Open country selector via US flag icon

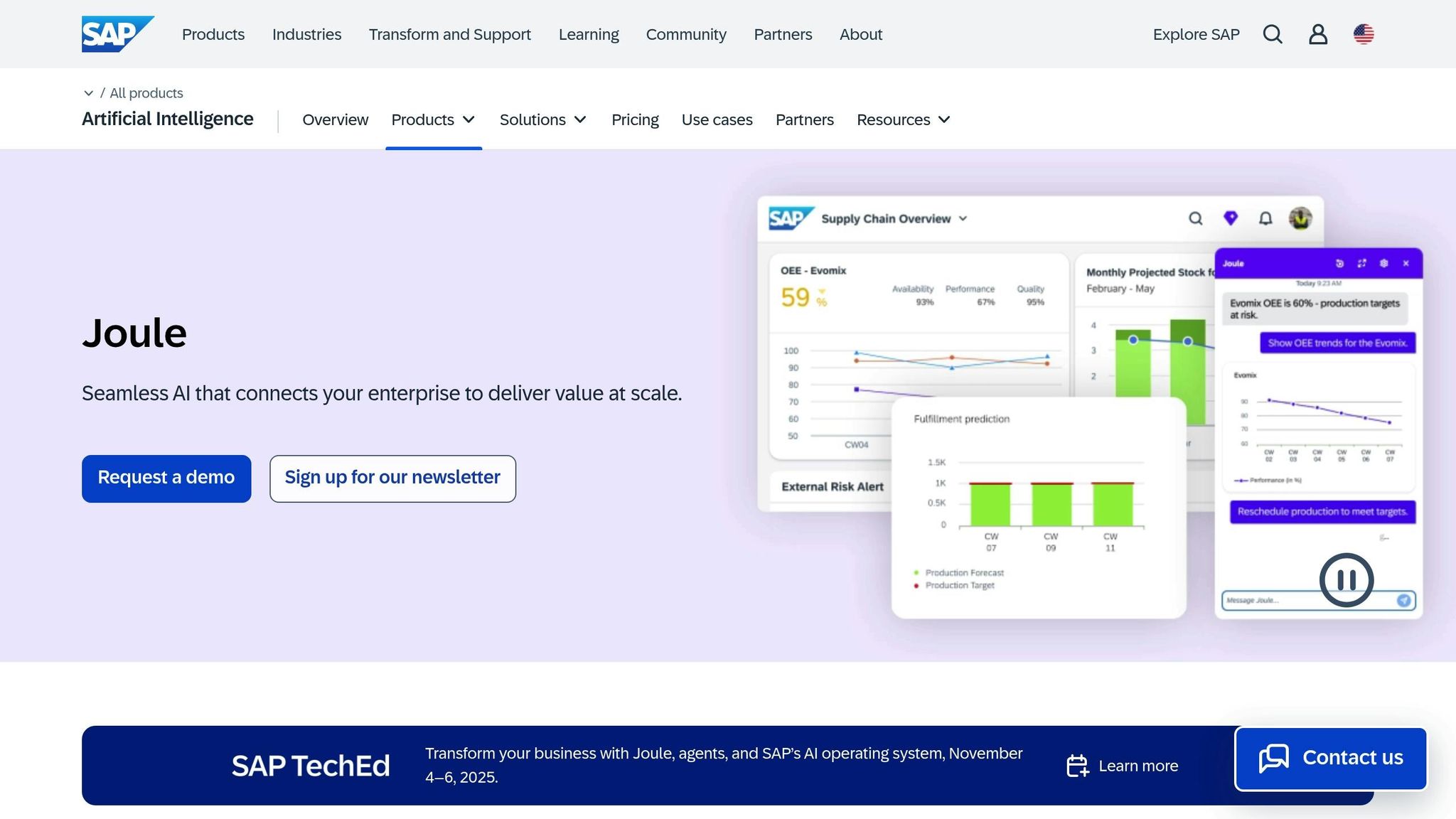(x=1363, y=34)
